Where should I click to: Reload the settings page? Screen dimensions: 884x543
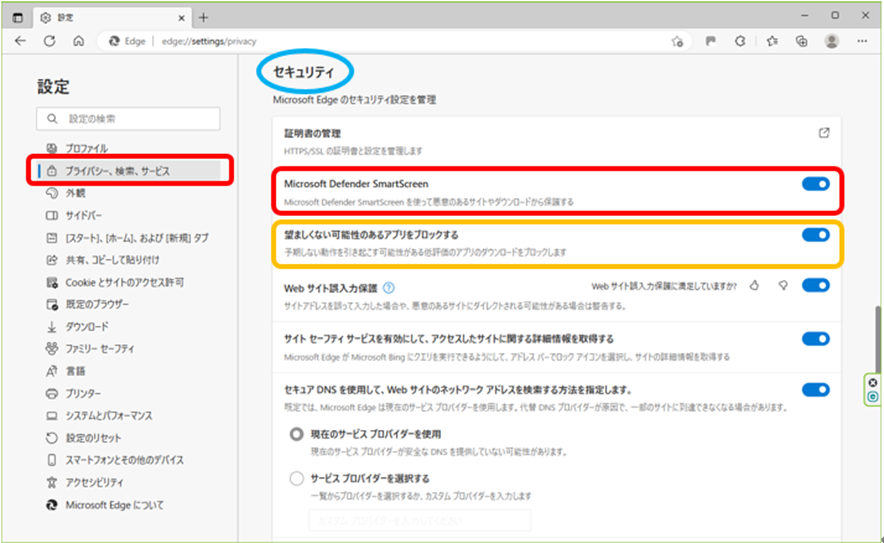tap(50, 41)
